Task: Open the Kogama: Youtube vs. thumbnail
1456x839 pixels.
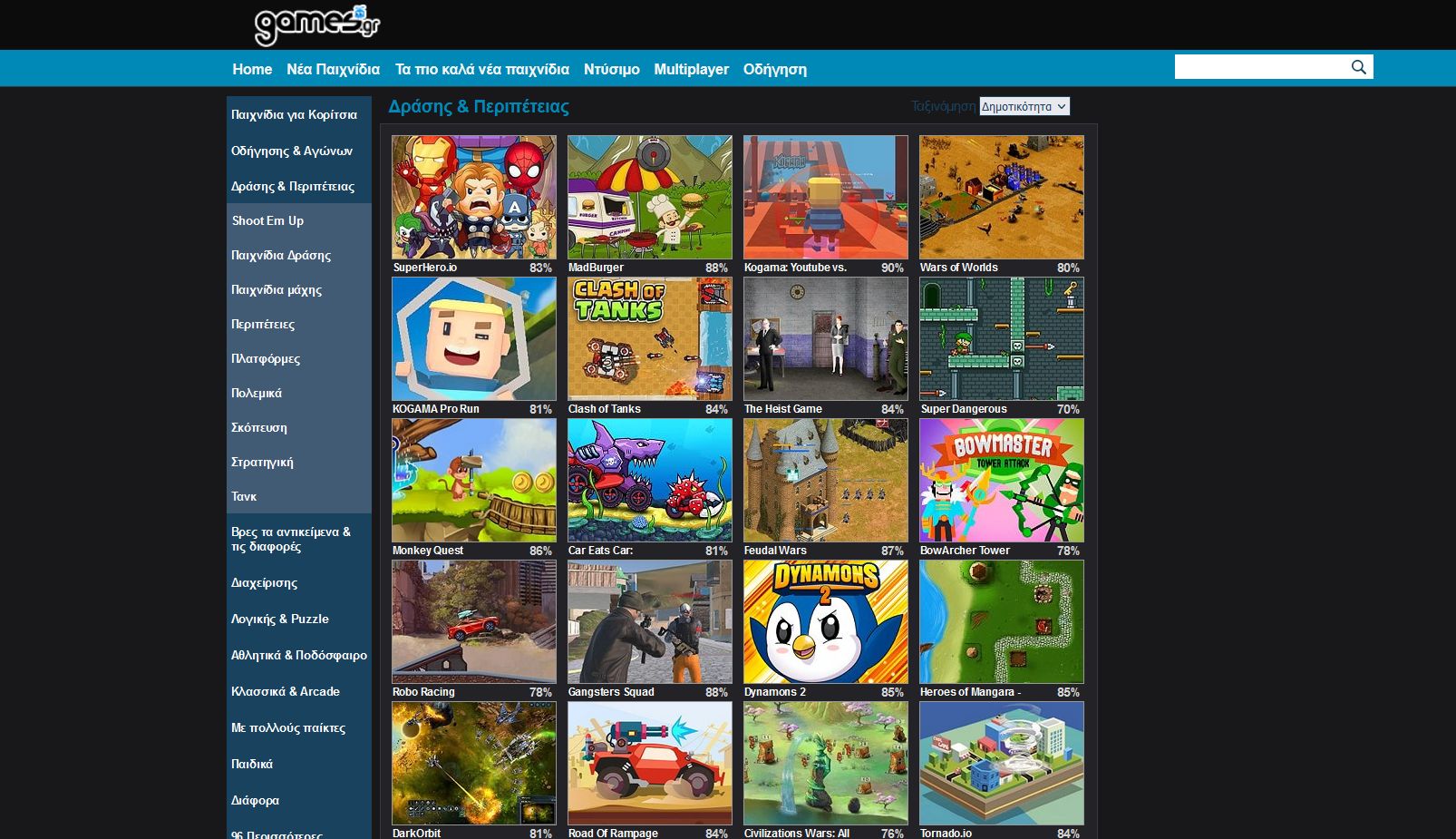Action: 826,198
